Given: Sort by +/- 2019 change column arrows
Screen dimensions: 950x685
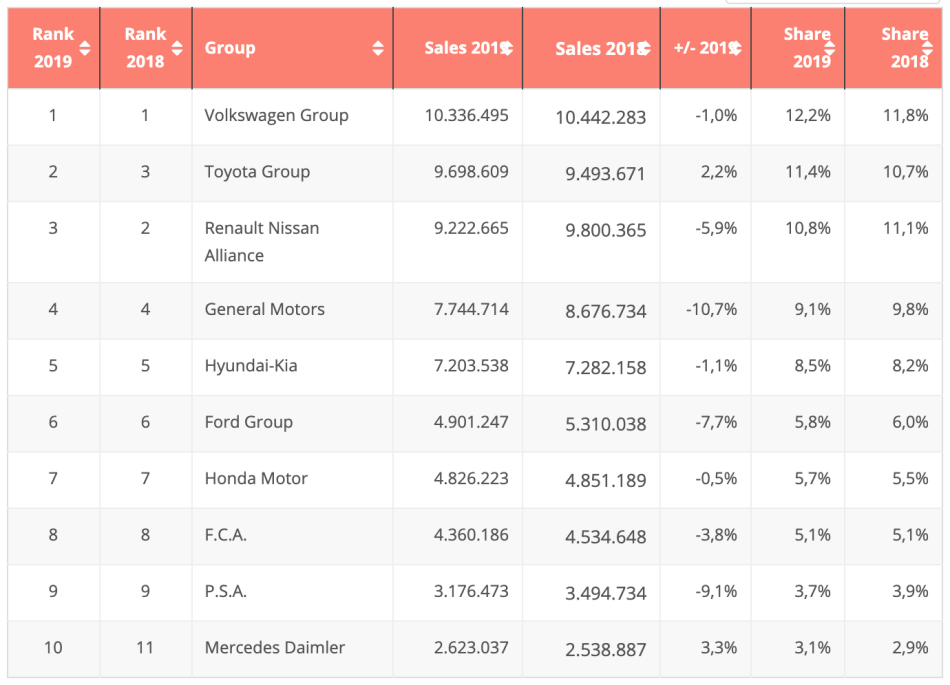Looking at the screenshot, I should click(736, 48).
